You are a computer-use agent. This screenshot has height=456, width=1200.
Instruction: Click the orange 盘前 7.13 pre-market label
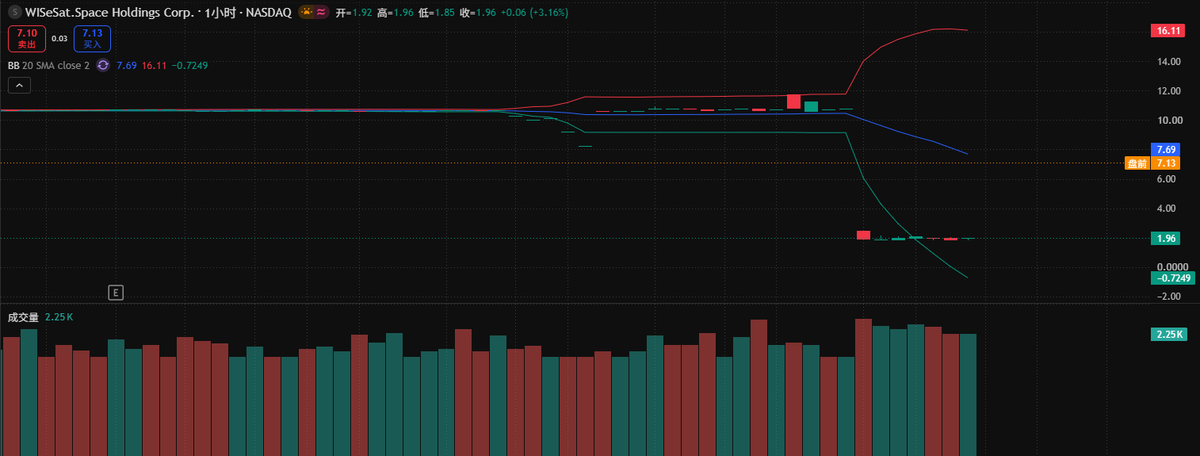pyautogui.click(x=1152, y=162)
